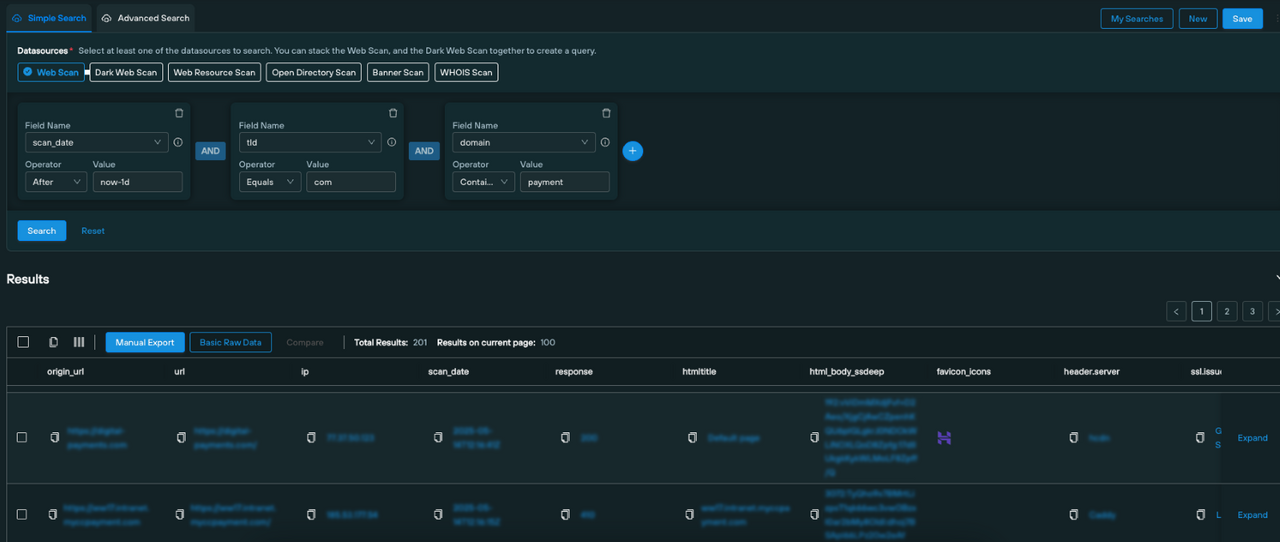Enable the Web Resource Scan datasource
Screen dimensions: 1280x542
click(x=214, y=72)
